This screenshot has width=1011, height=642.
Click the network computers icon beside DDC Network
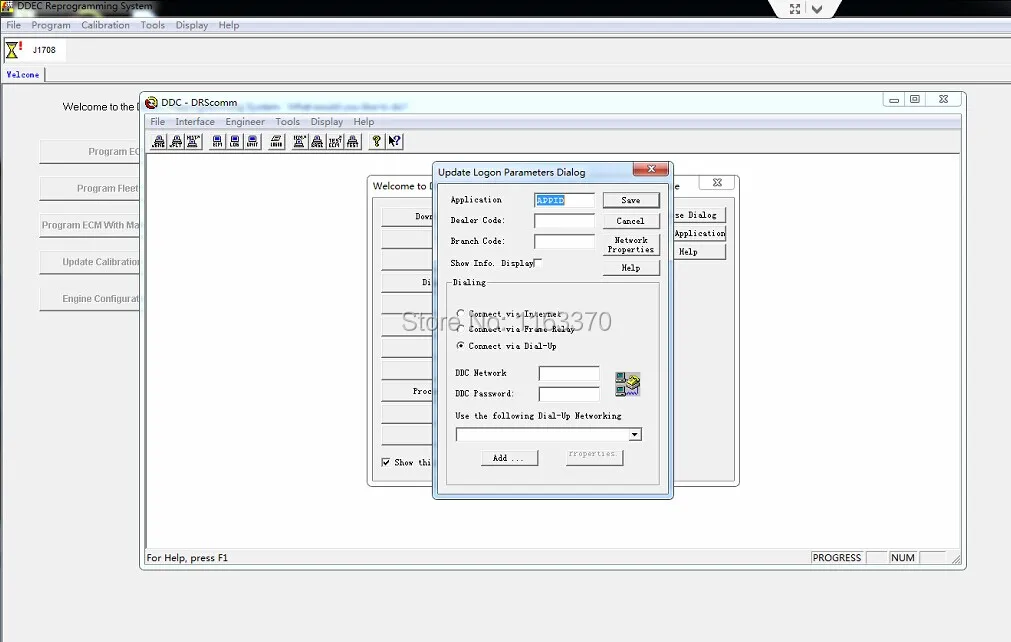point(627,384)
